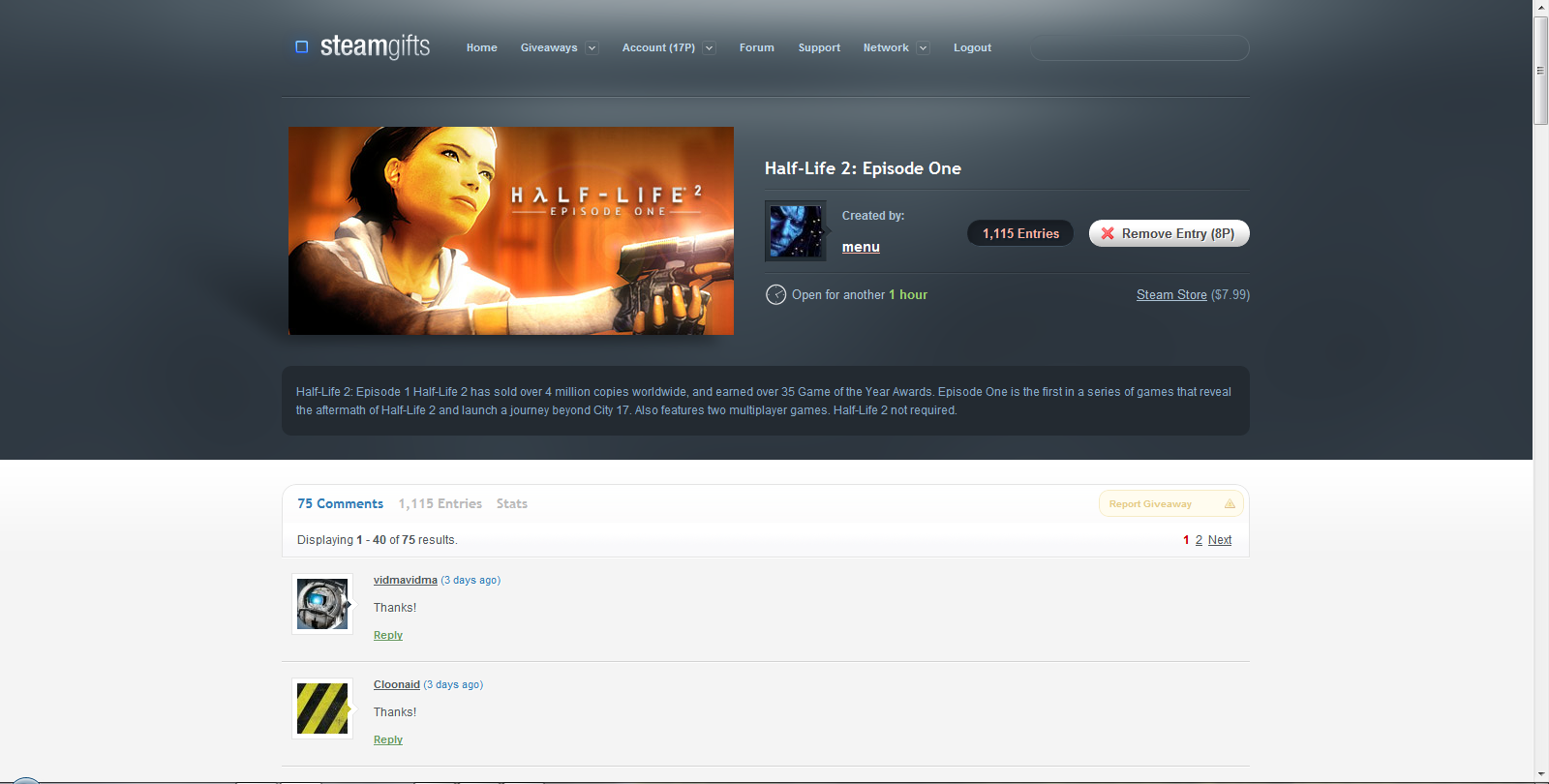Click Cloonaid's 'Thanks!' comment text
Screen dimensions: 1549x784
click(395, 712)
